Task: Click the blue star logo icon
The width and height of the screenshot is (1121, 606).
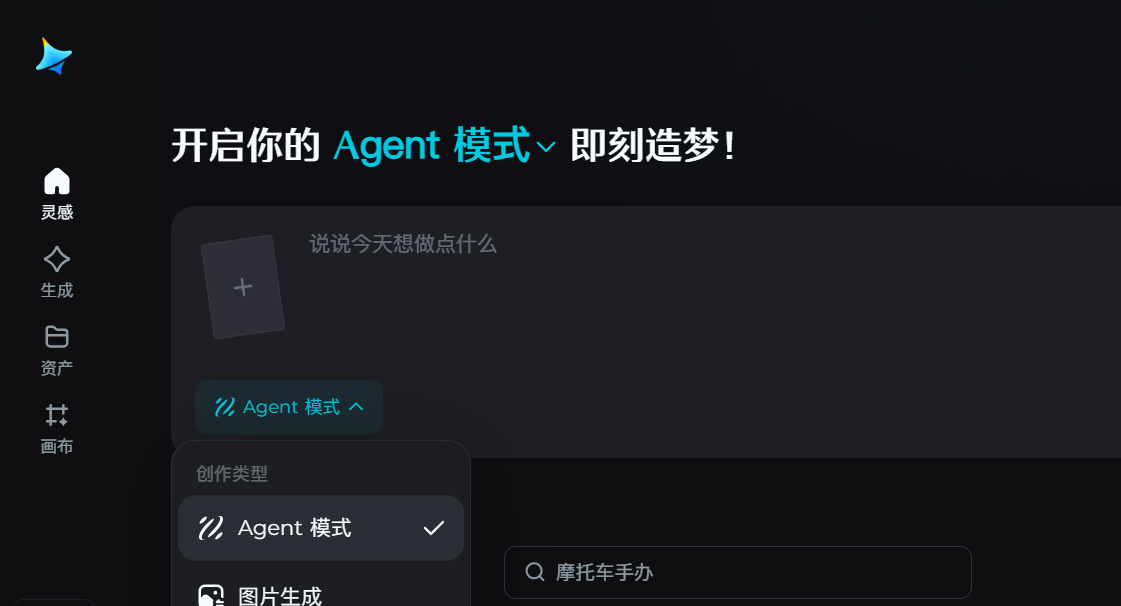Action: click(54, 56)
